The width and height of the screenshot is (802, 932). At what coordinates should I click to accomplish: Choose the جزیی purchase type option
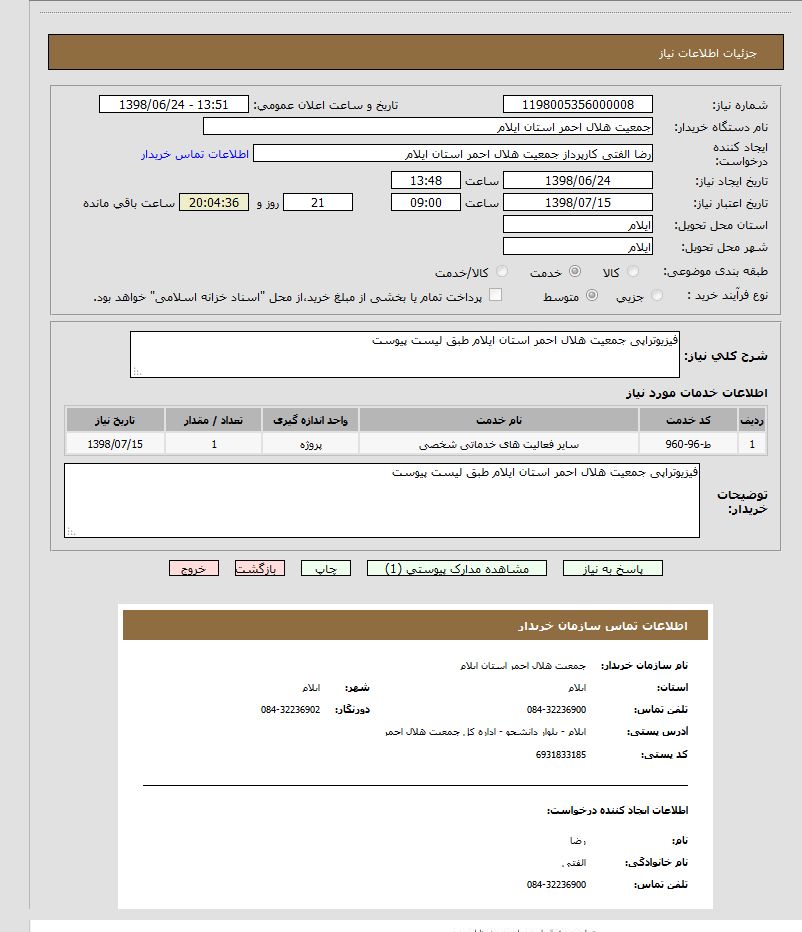tap(657, 296)
